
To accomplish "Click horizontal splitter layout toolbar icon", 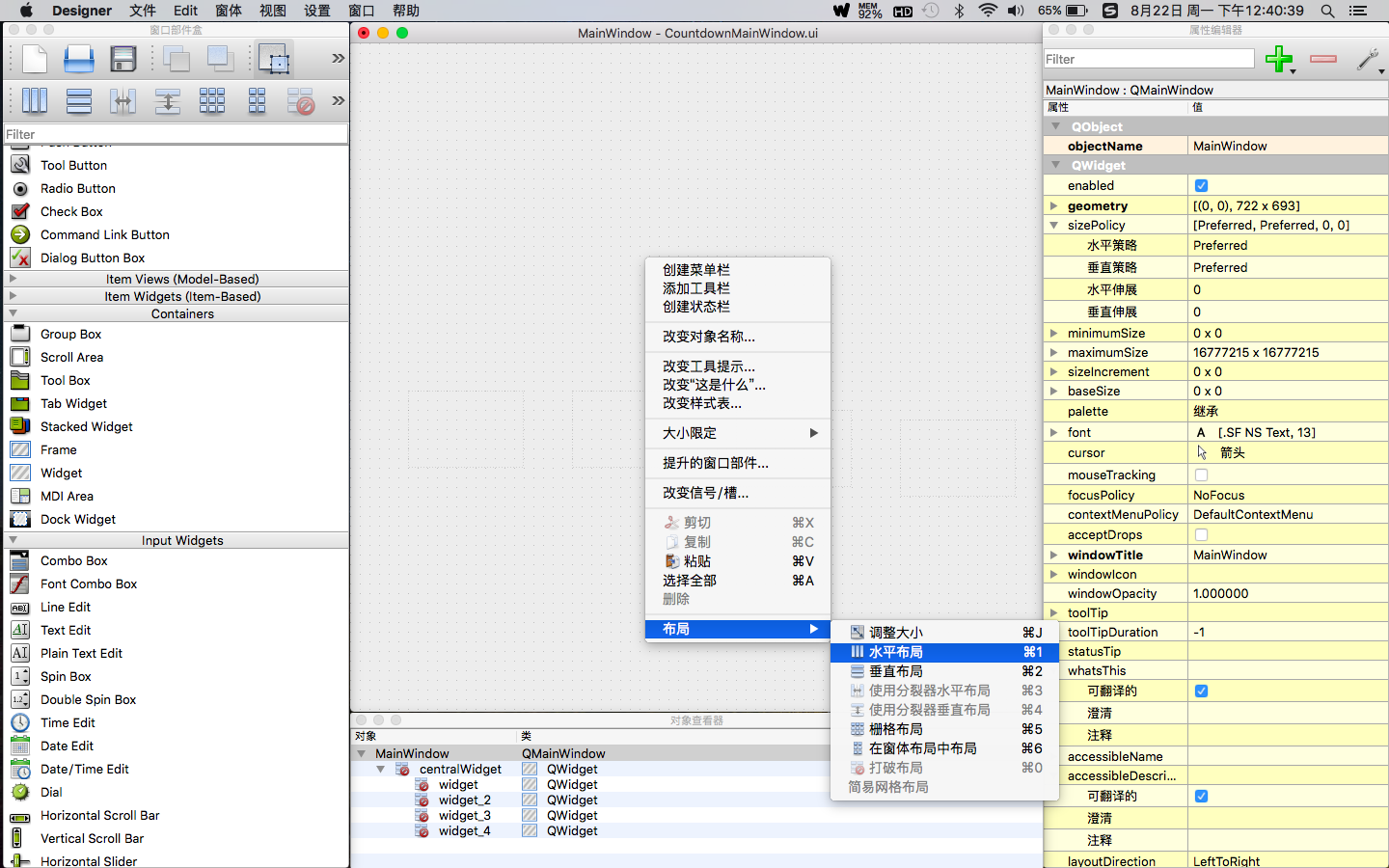I will [123, 100].
